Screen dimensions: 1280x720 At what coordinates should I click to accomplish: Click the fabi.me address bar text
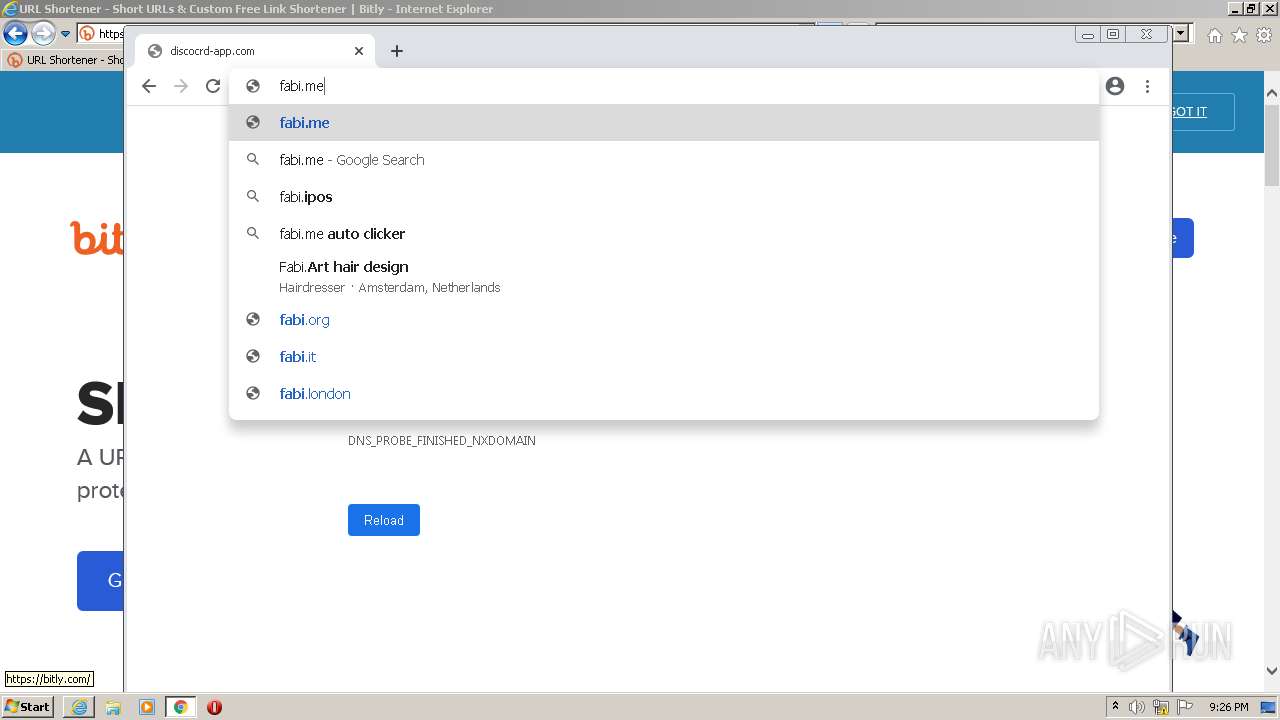[301, 86]
